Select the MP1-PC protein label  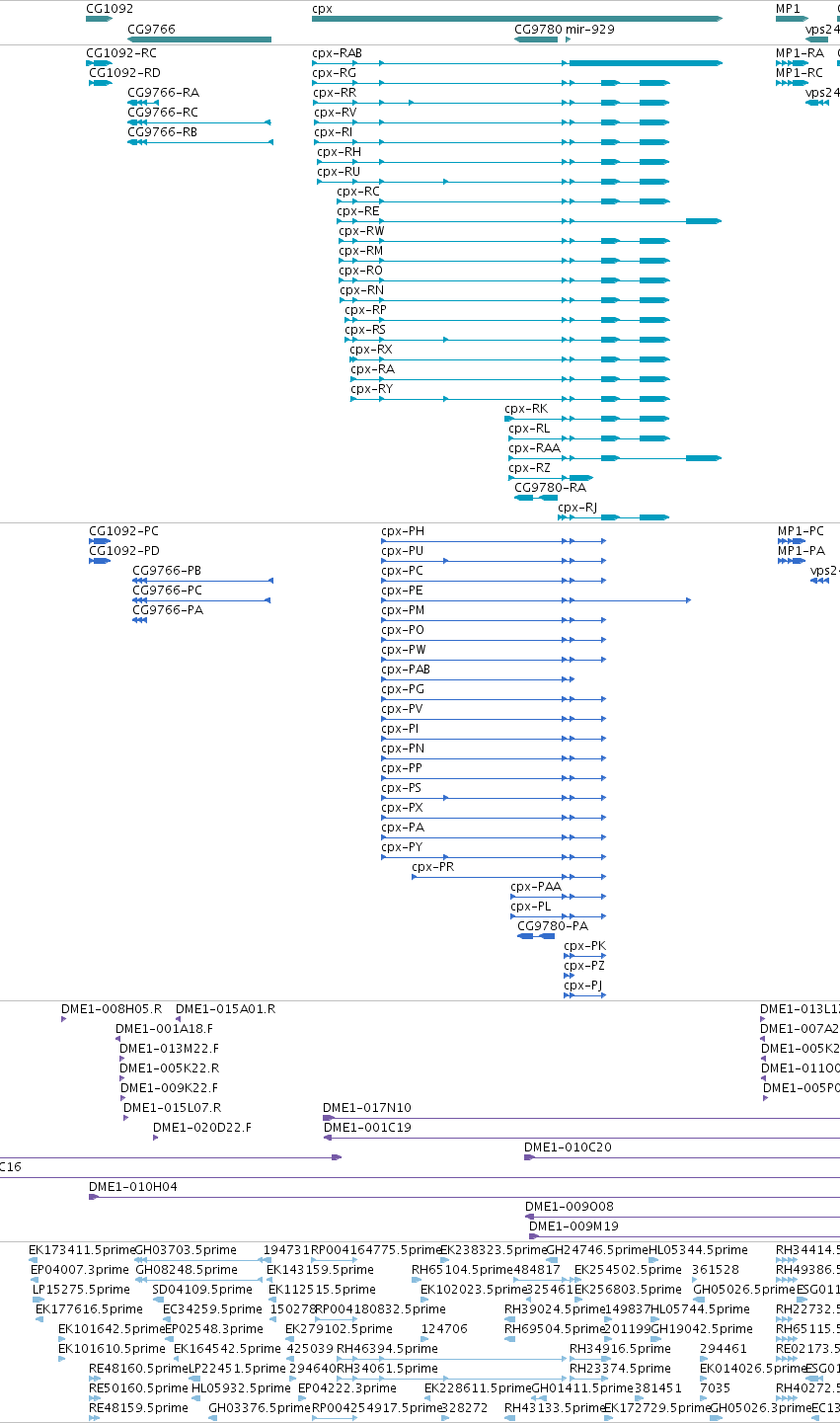801,531
